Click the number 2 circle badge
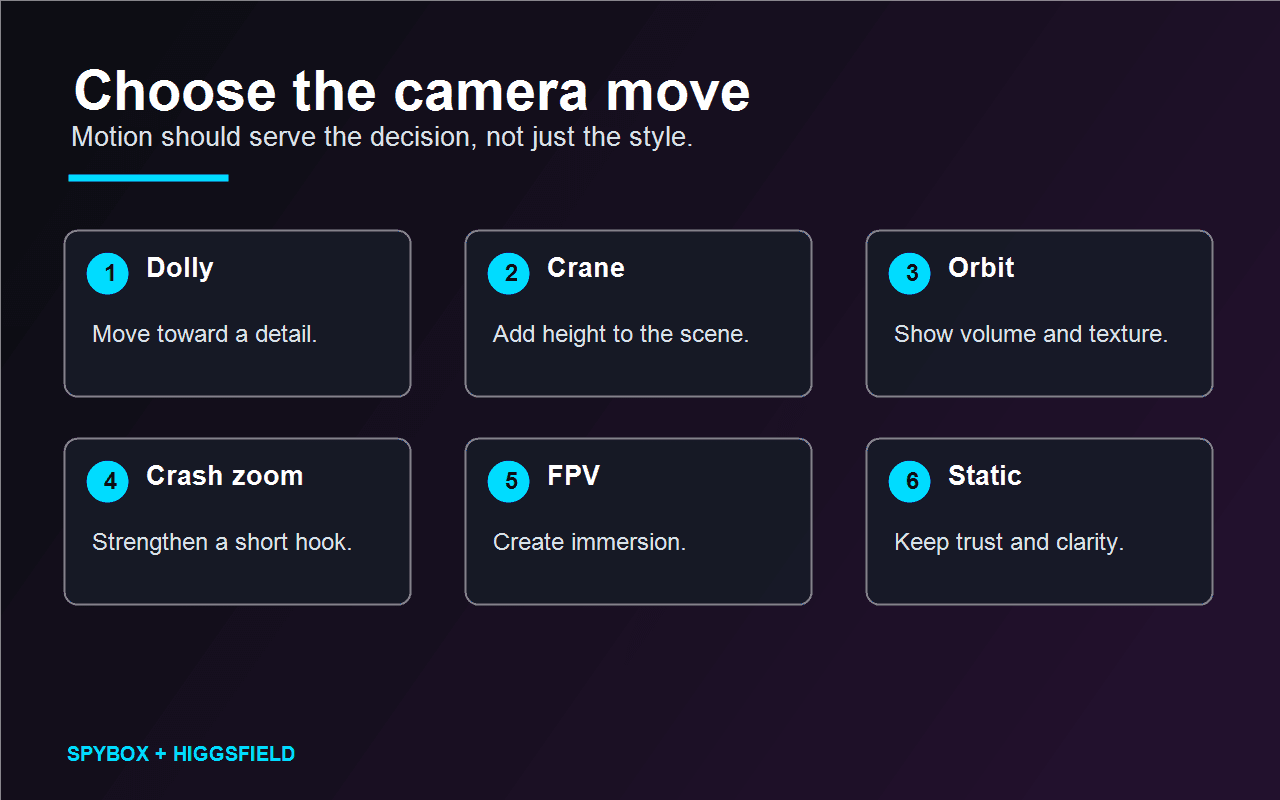Screen dimensions: 1280x800 pos(509,273)
